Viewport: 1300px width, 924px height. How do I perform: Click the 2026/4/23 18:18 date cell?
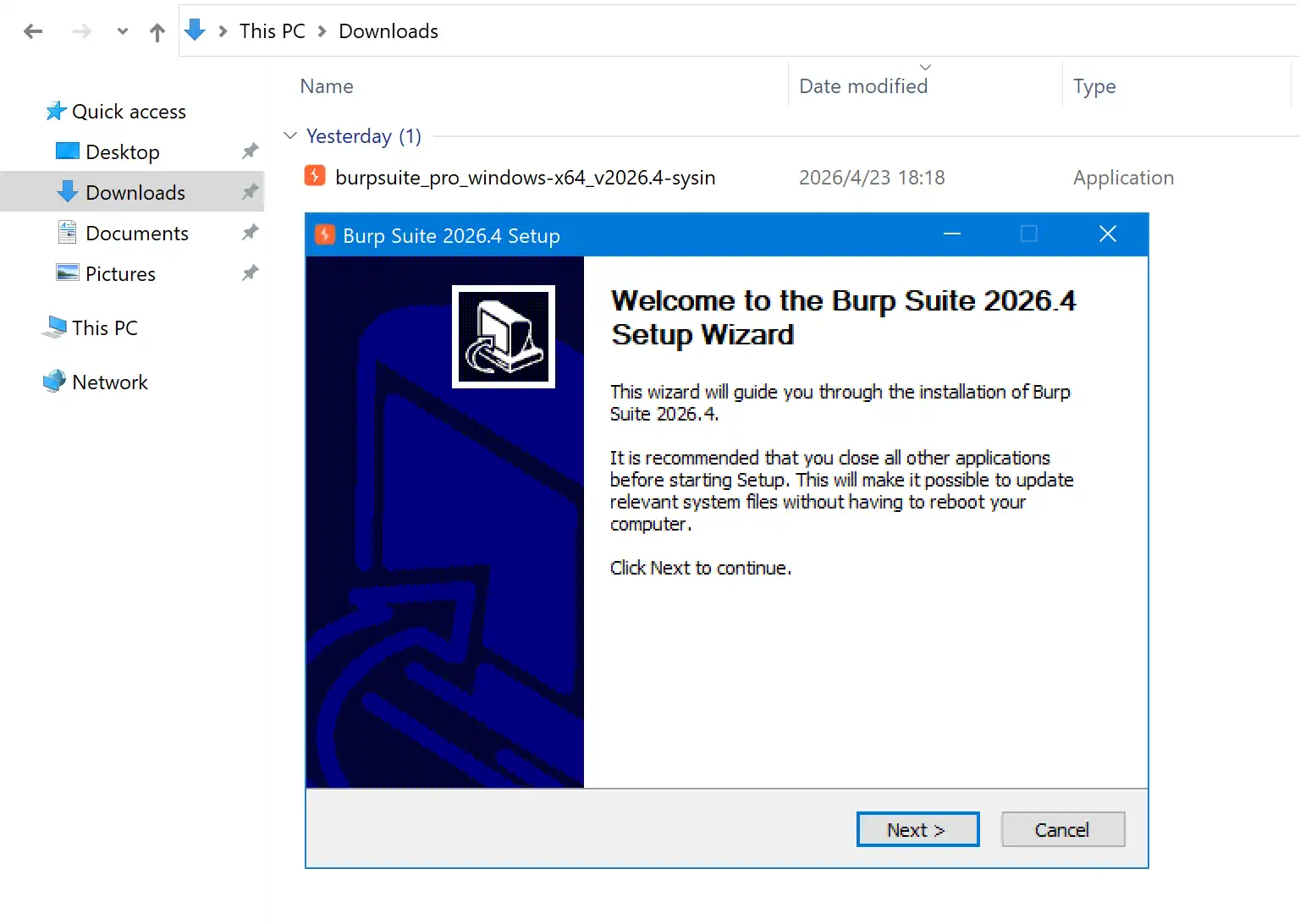[872, 178]
